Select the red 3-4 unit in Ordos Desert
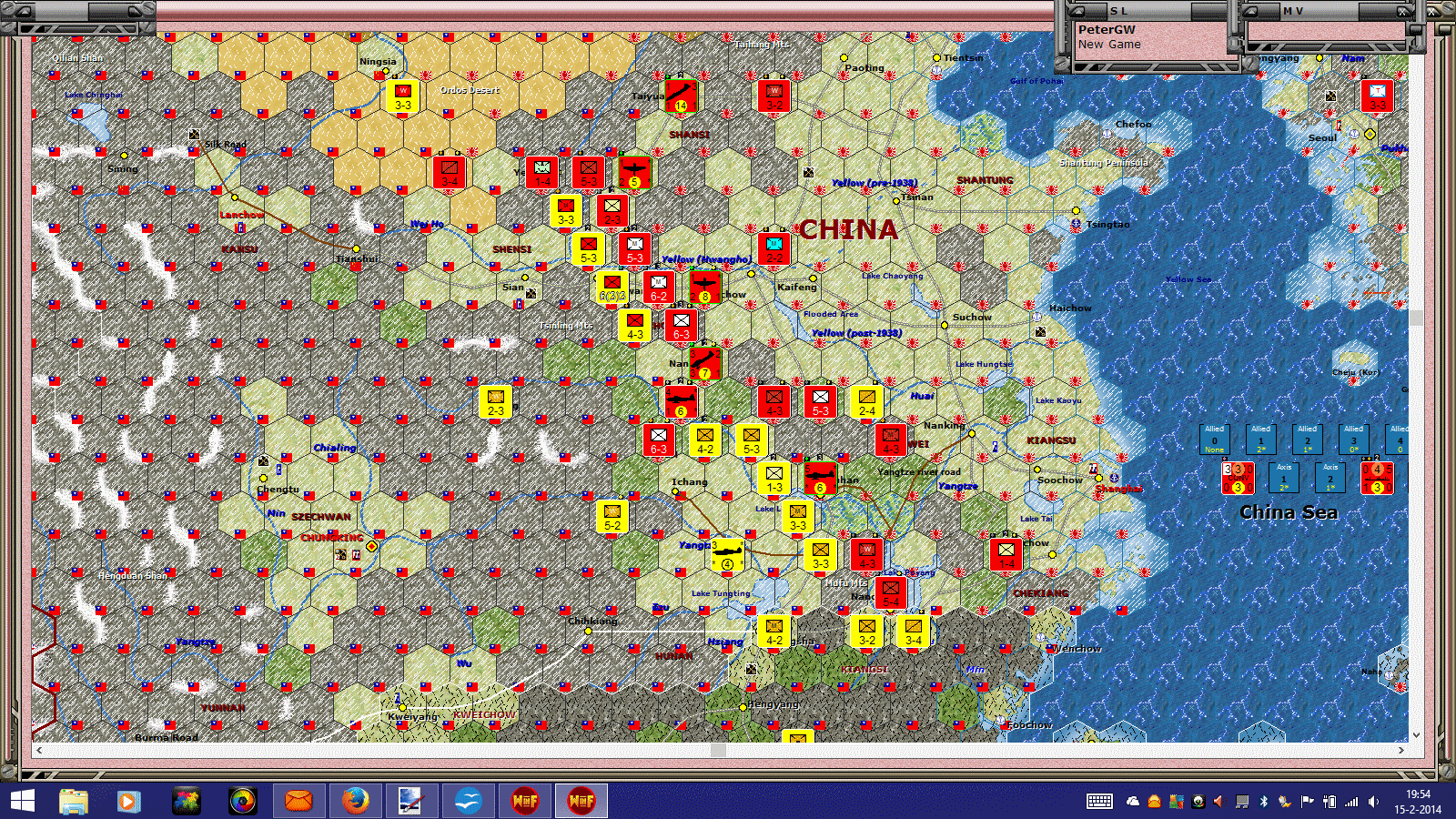This screenshot has height=819, width=1456. coord(450,173)
